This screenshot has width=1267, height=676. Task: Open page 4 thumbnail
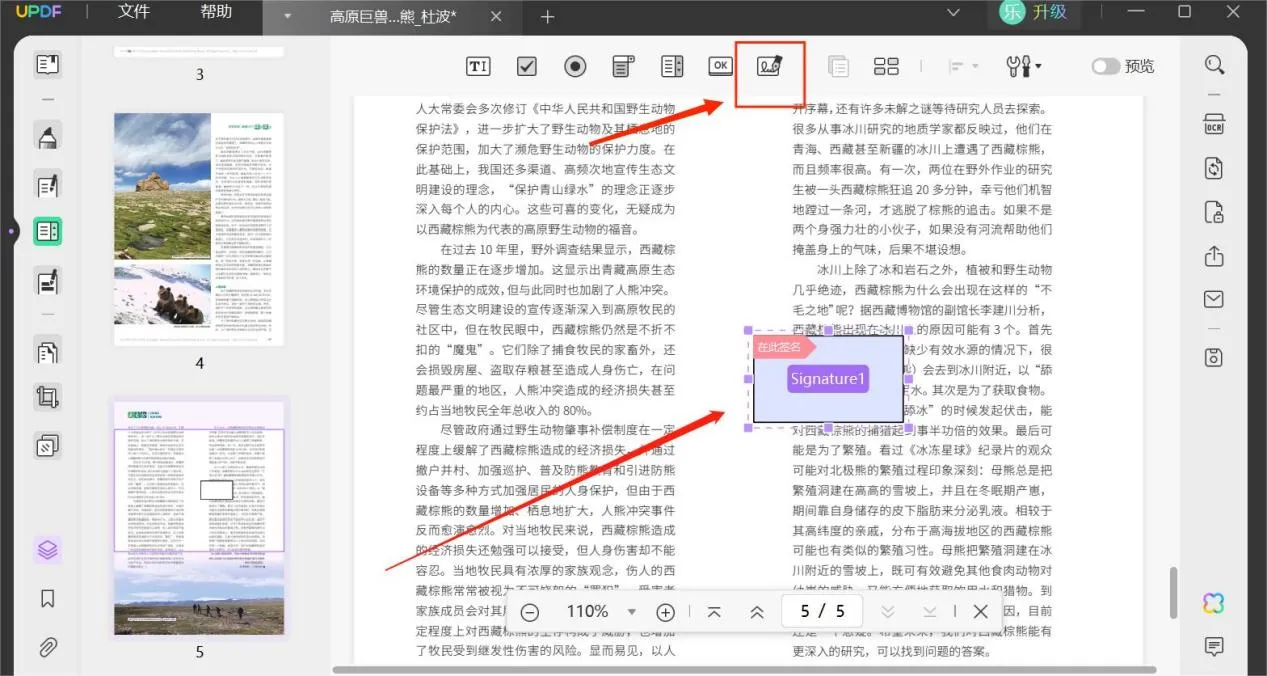(198, 229)
